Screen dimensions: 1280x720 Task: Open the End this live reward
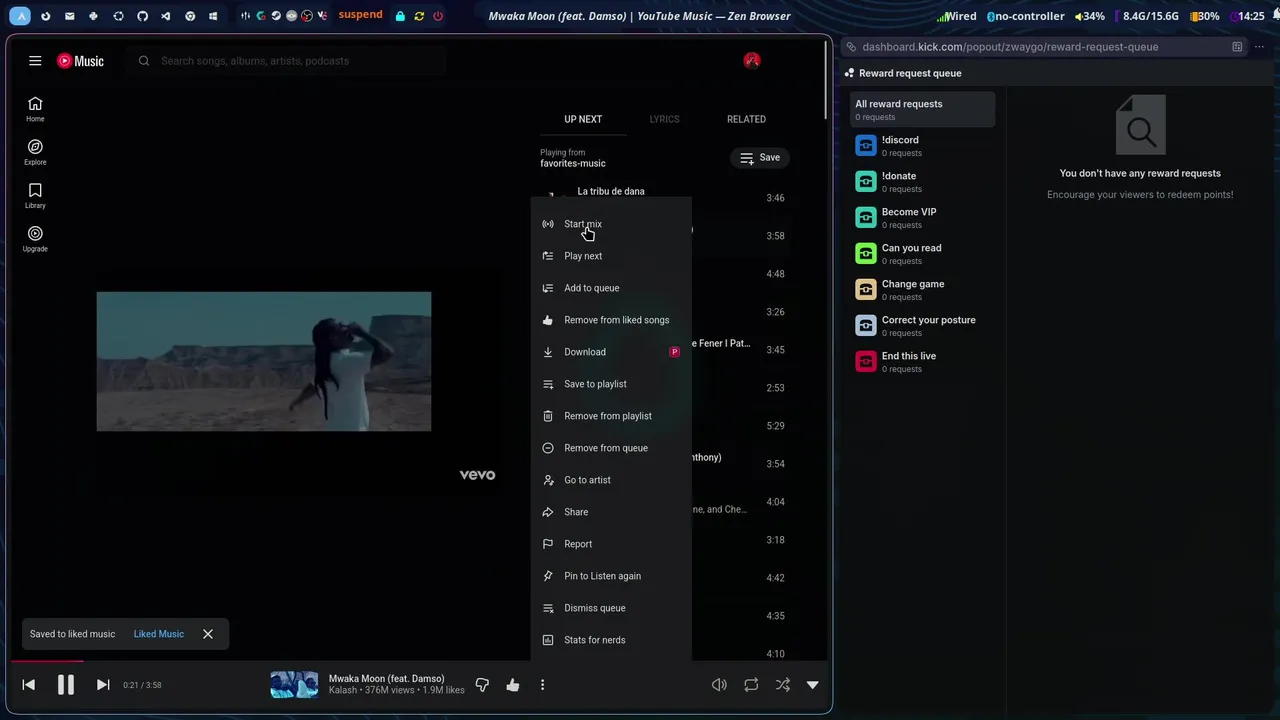coord(923,362)
